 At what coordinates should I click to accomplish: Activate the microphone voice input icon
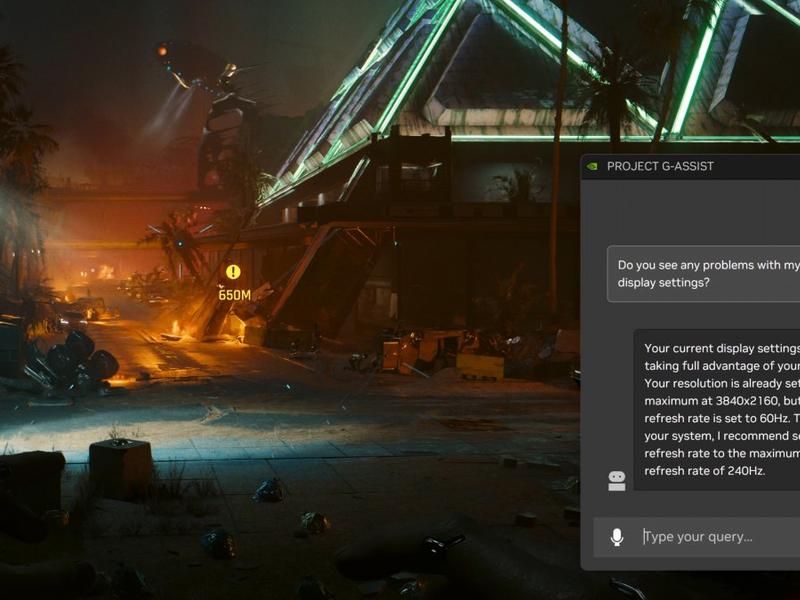(617, 537)
